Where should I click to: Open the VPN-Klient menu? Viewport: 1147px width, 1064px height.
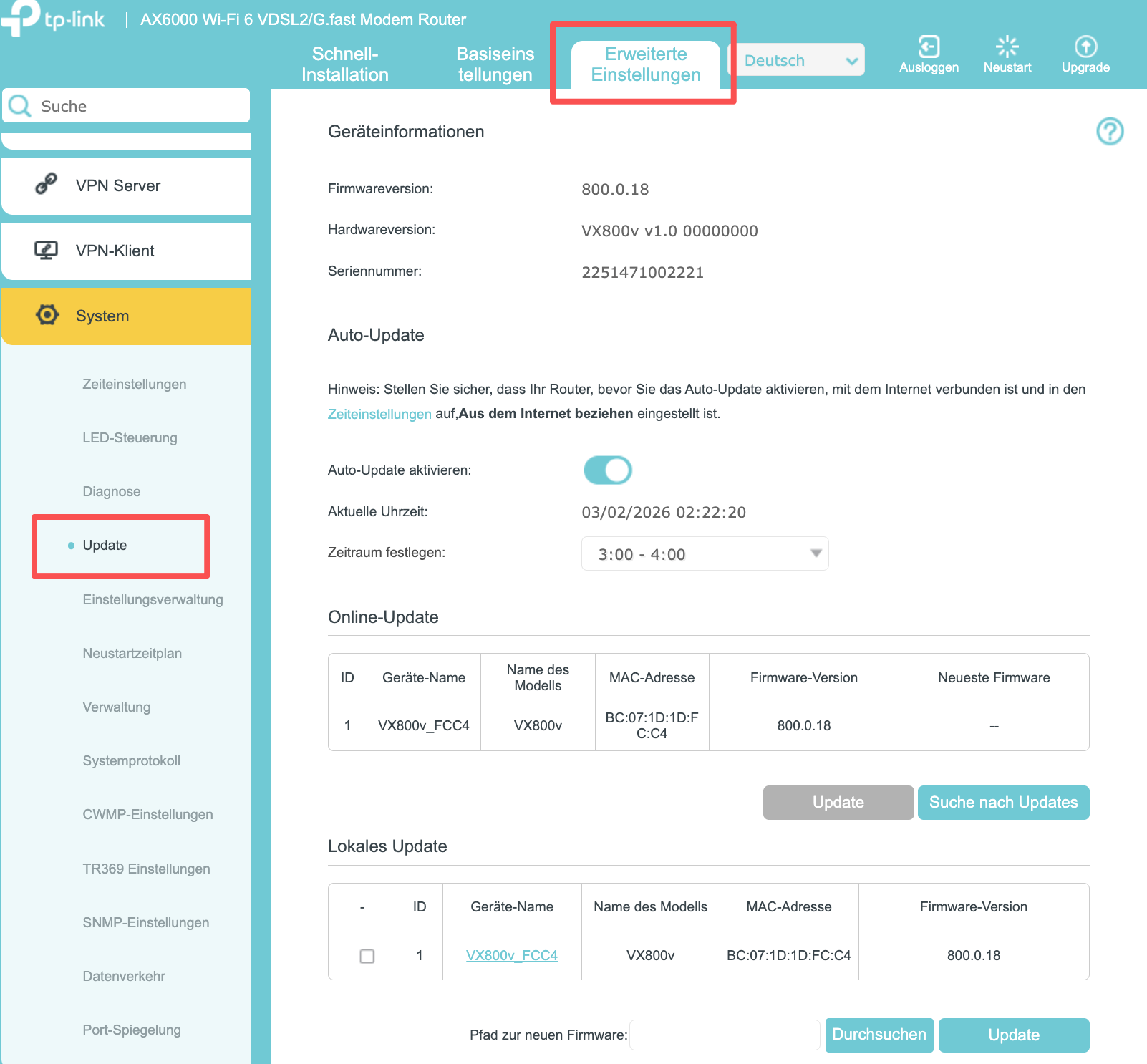126,251
